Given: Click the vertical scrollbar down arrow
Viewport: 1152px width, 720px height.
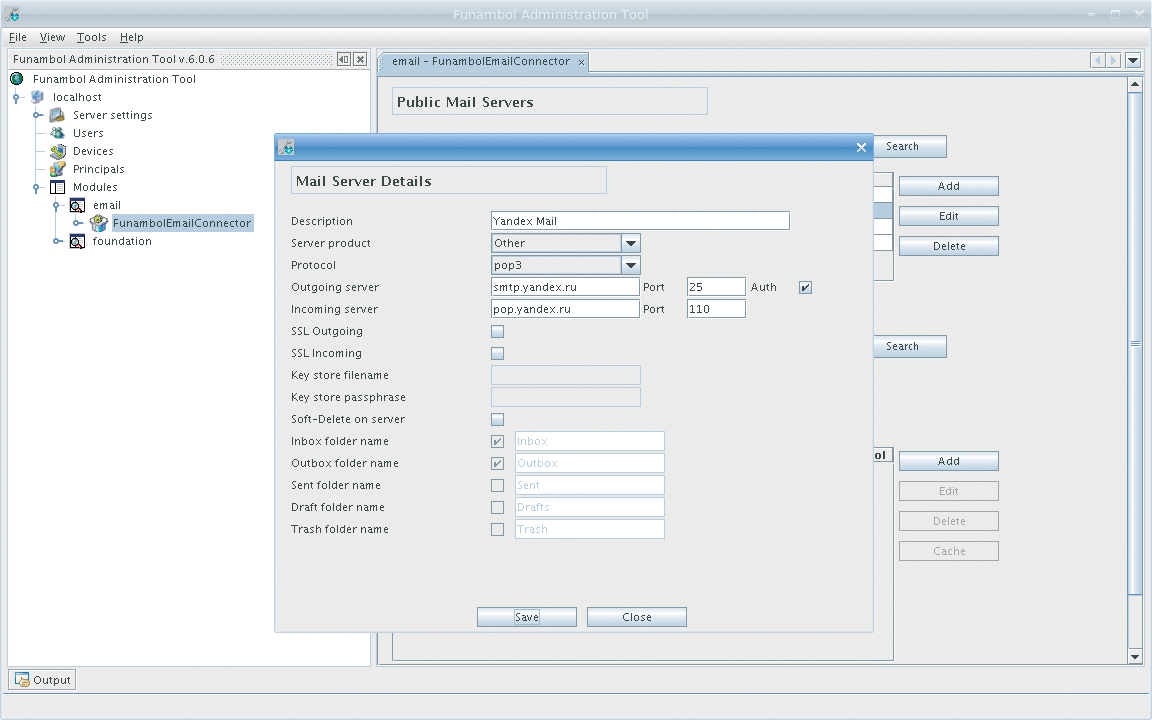Looking at the screenshot, I should coord(1134,657).
